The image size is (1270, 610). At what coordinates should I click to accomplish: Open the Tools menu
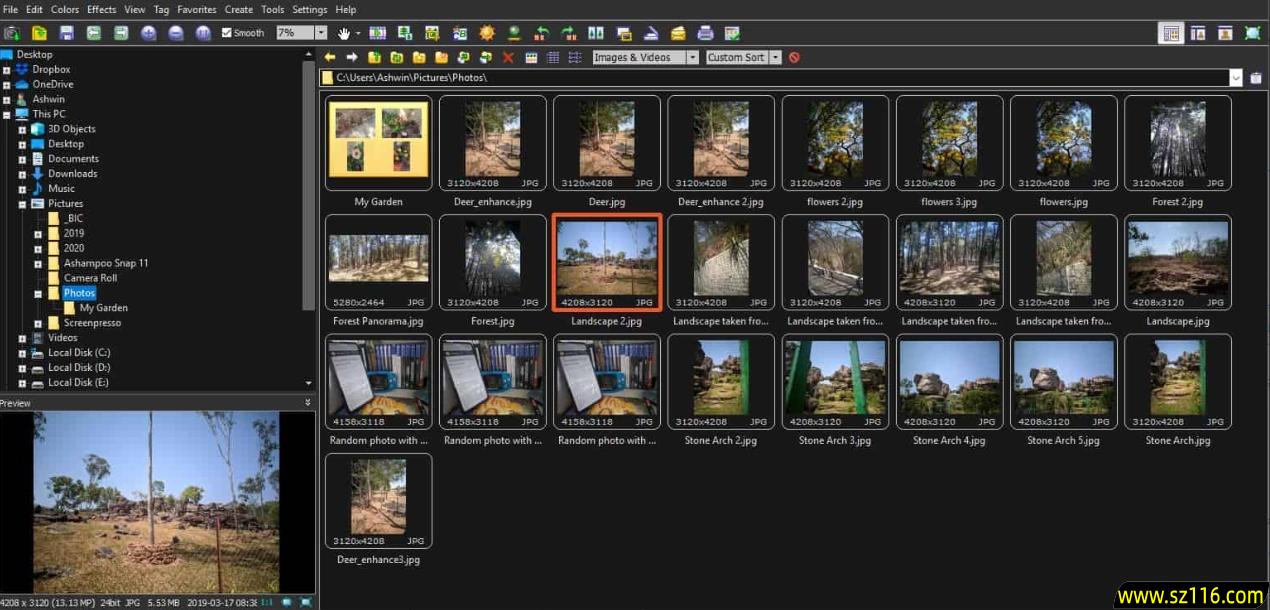tap(272, 9)
